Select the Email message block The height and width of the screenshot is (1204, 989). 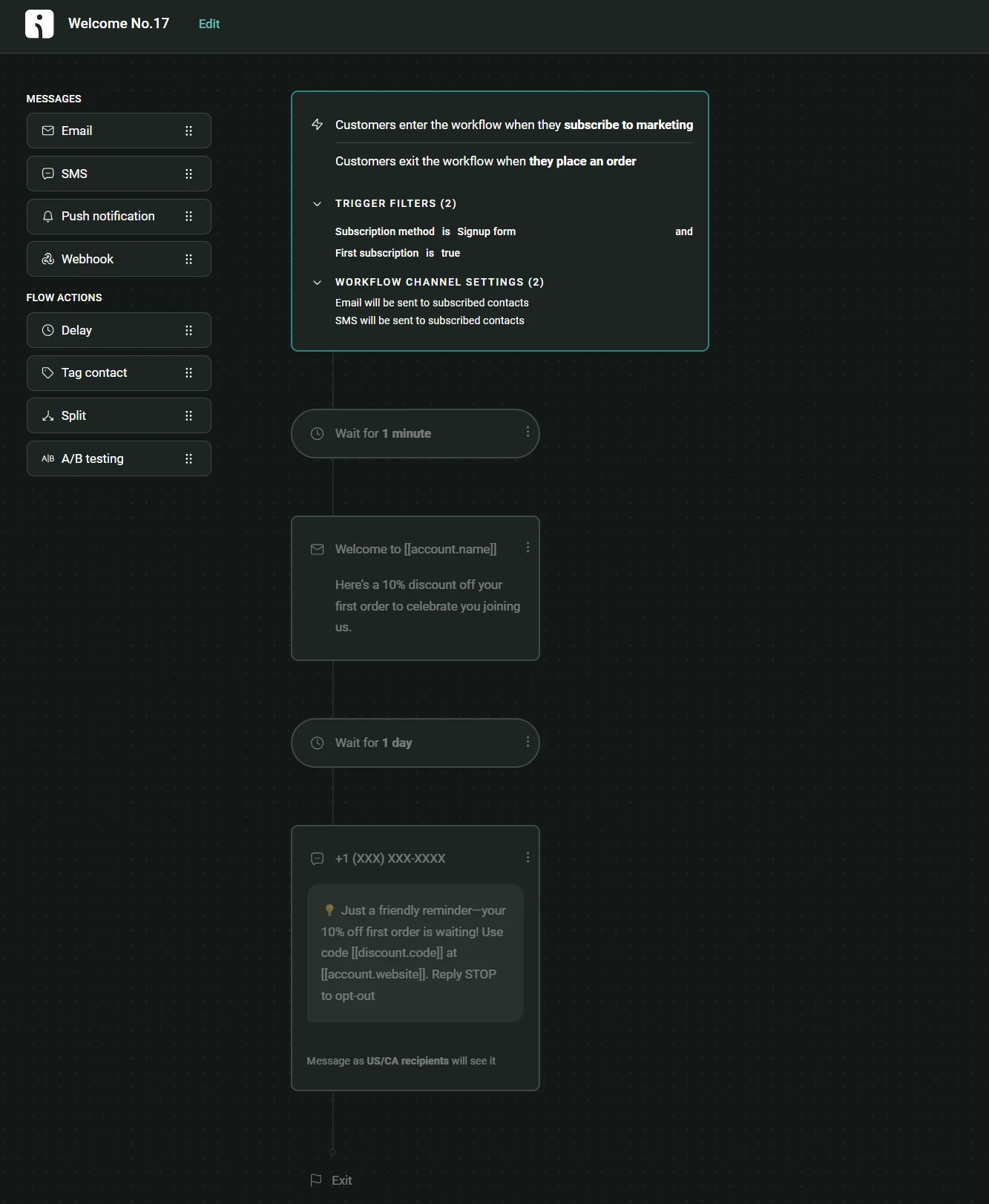[x=119, y=131]
